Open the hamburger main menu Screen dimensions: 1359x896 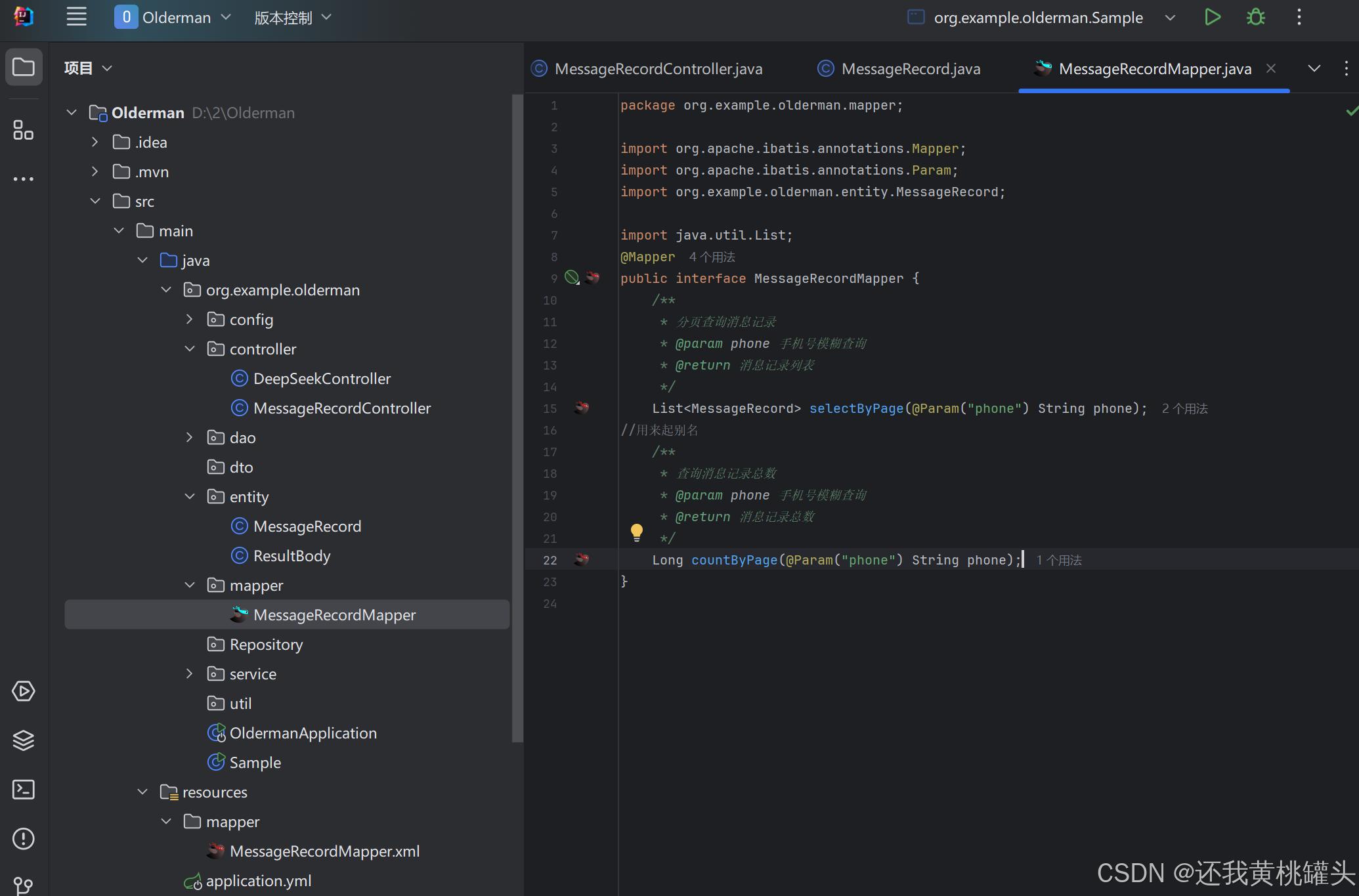77,18
